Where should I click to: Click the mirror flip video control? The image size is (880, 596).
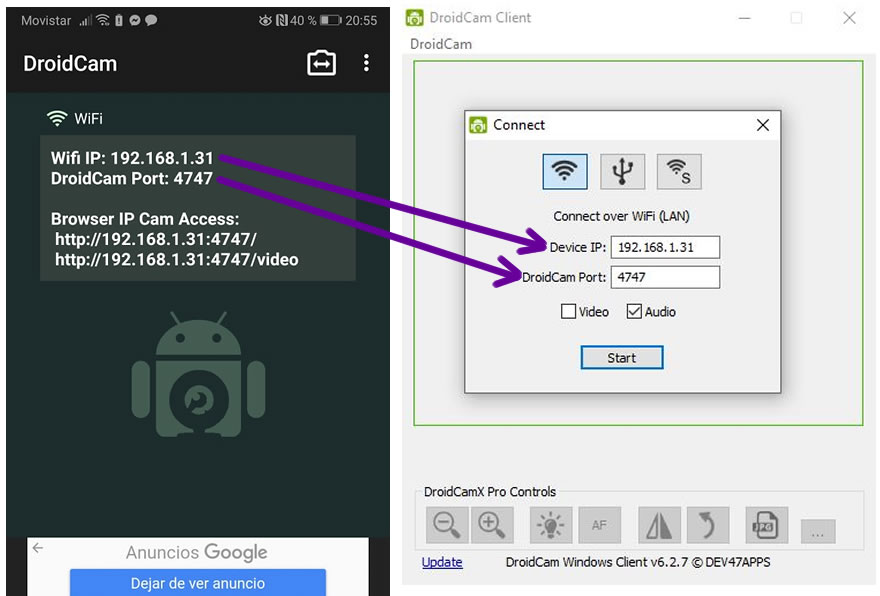(659, 525)
